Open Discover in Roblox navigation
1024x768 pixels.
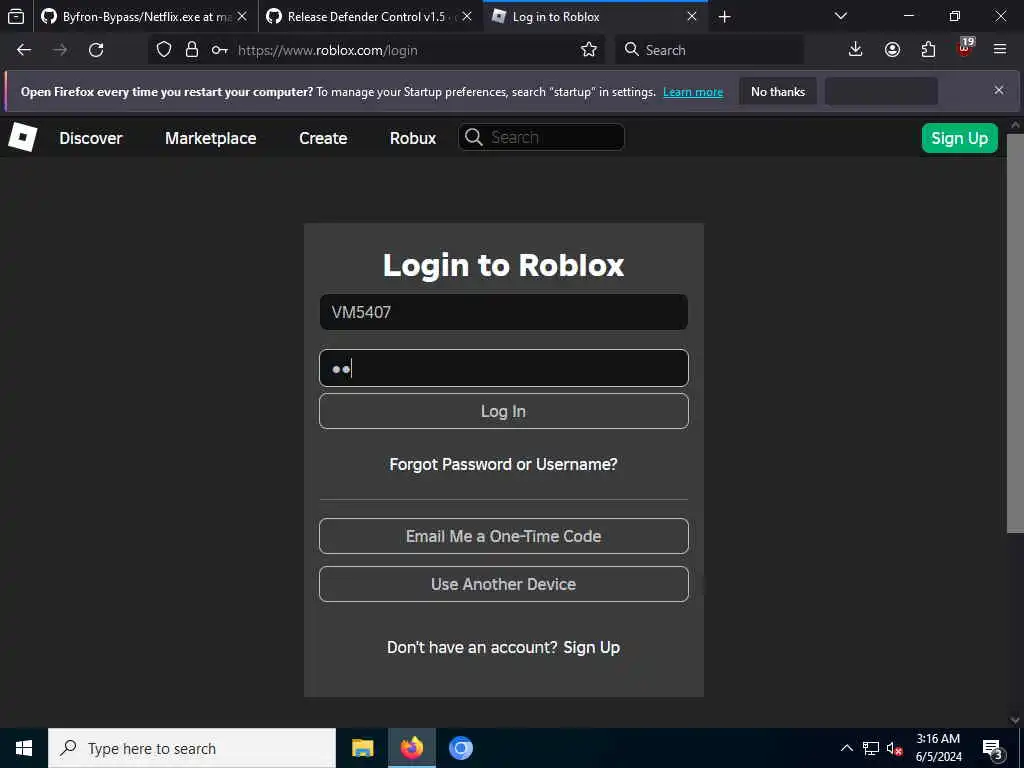click(91, 138)
